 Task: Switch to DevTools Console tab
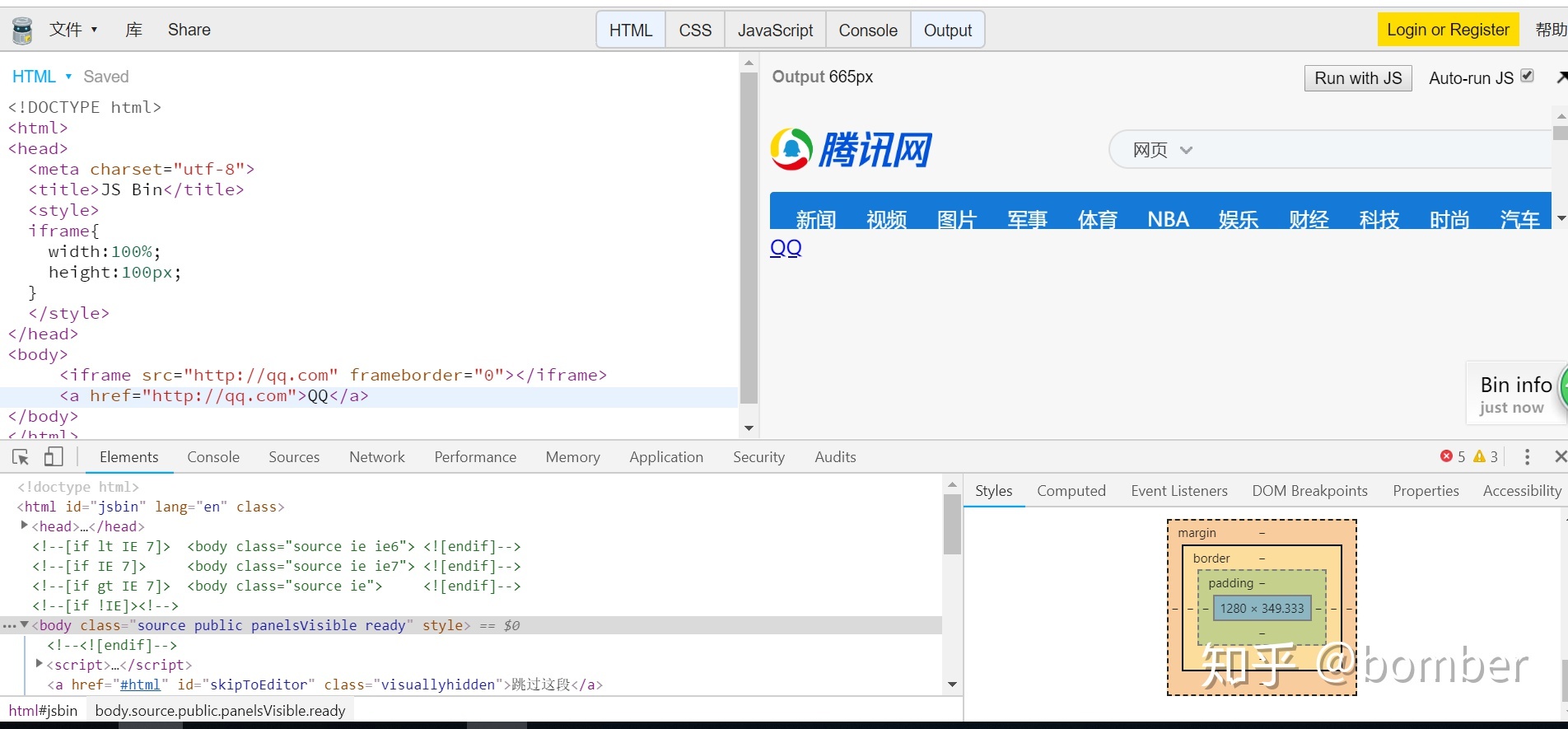point(213,457)
